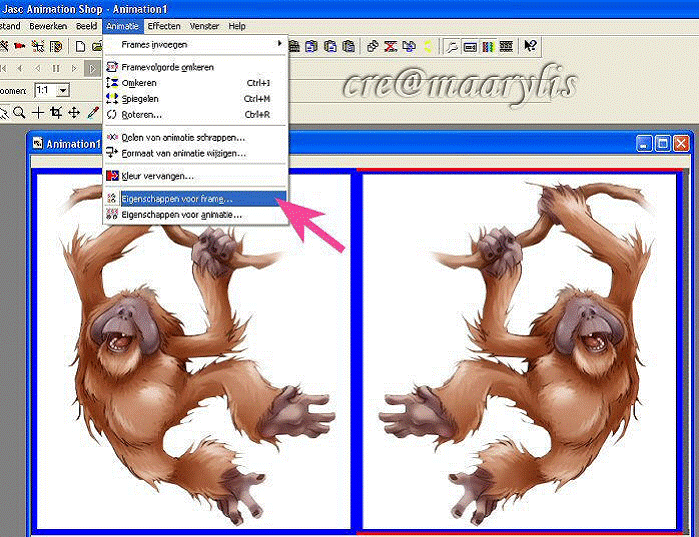
Task: Choose Formaat van animatie wijzigen...
Action: pyautogui.click(x=196, y=153)
